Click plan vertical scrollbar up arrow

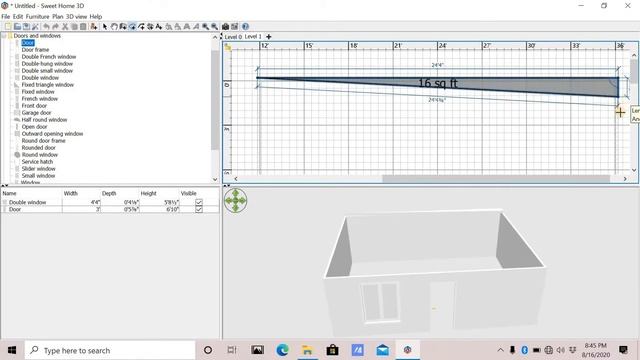tap(634, 55)
